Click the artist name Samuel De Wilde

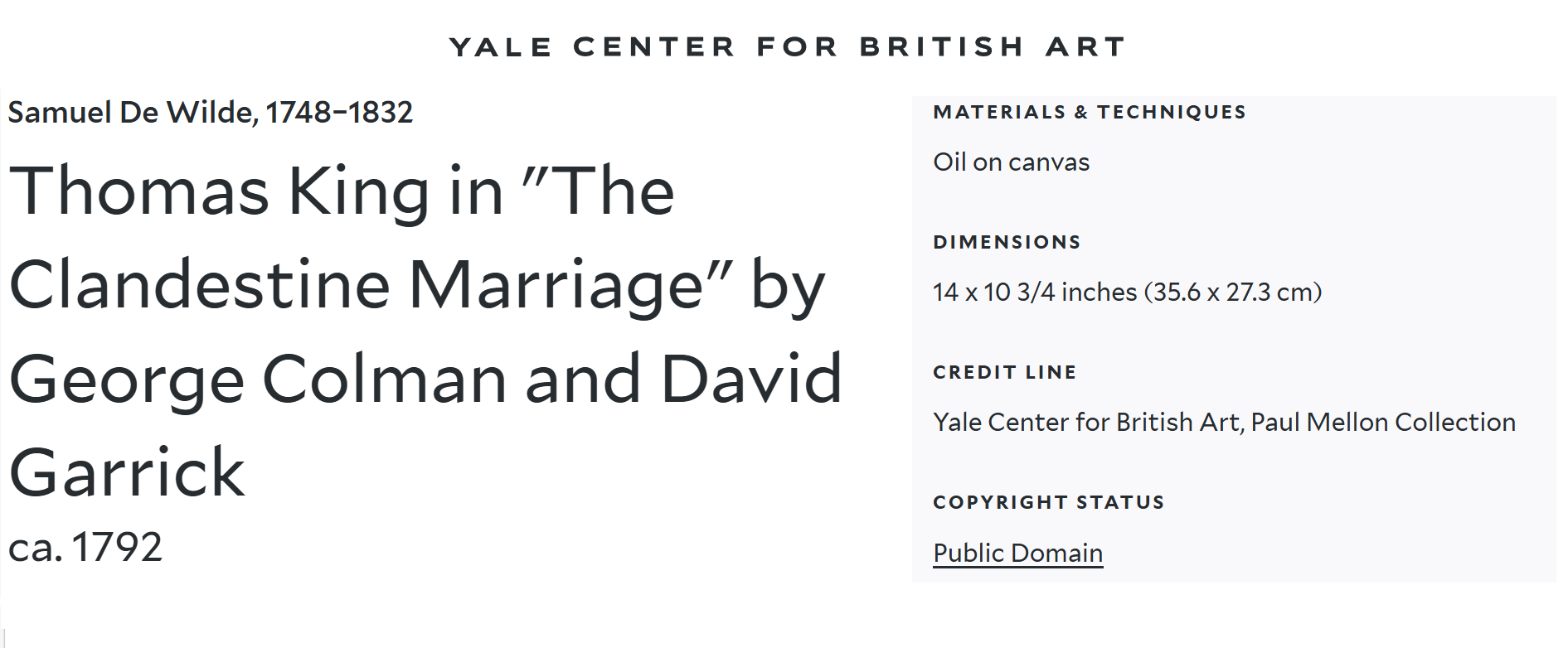tap(132, 113)
